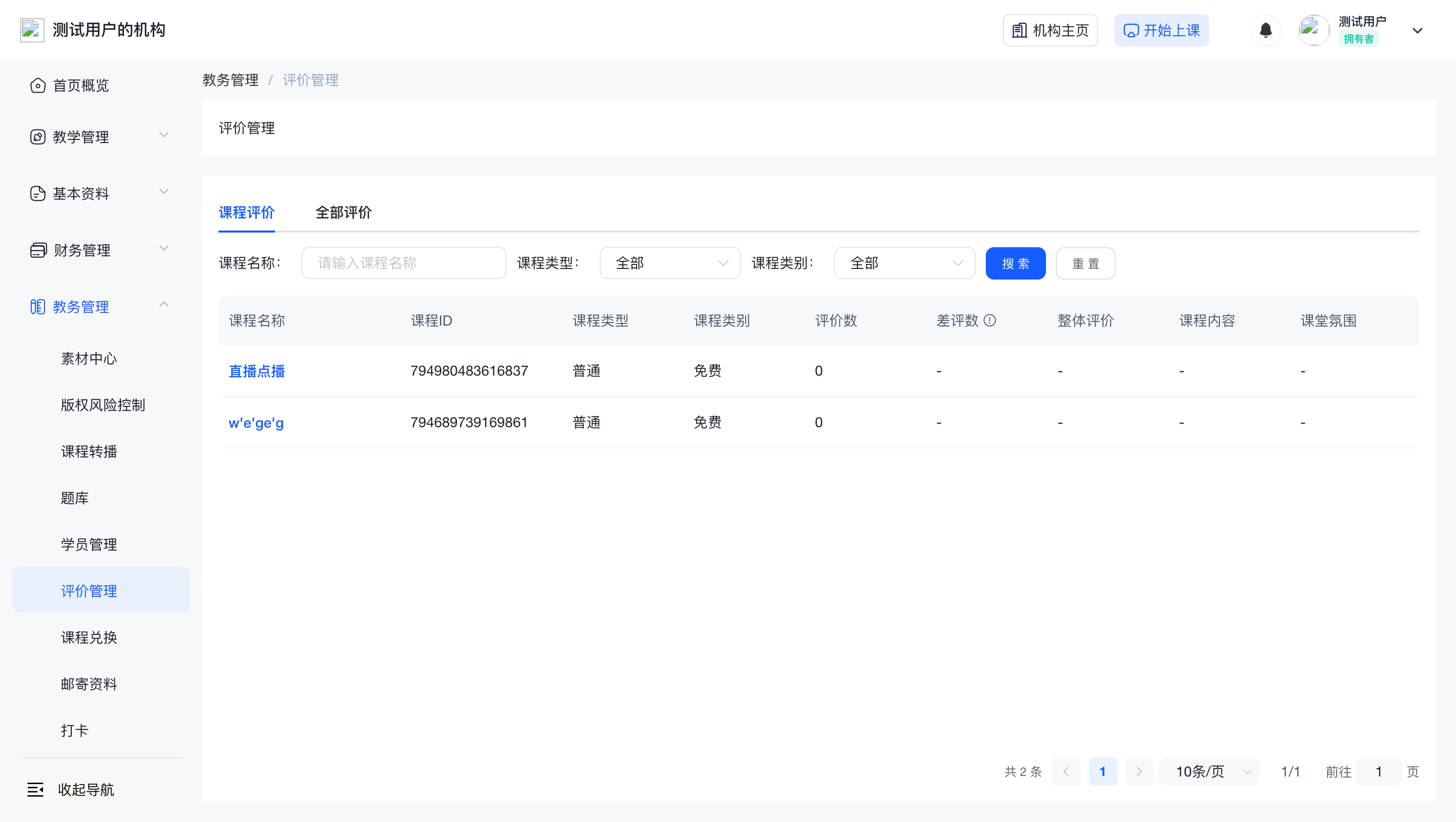Click 开始上课 button

click(1161, 30)
